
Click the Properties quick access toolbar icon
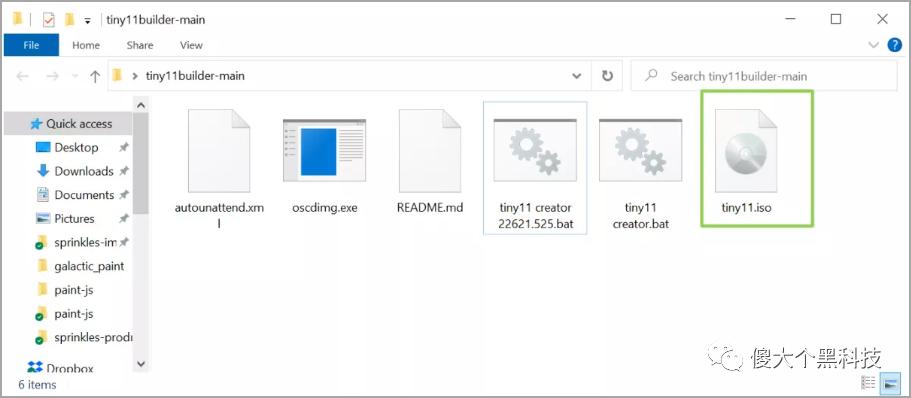point(49,20)
